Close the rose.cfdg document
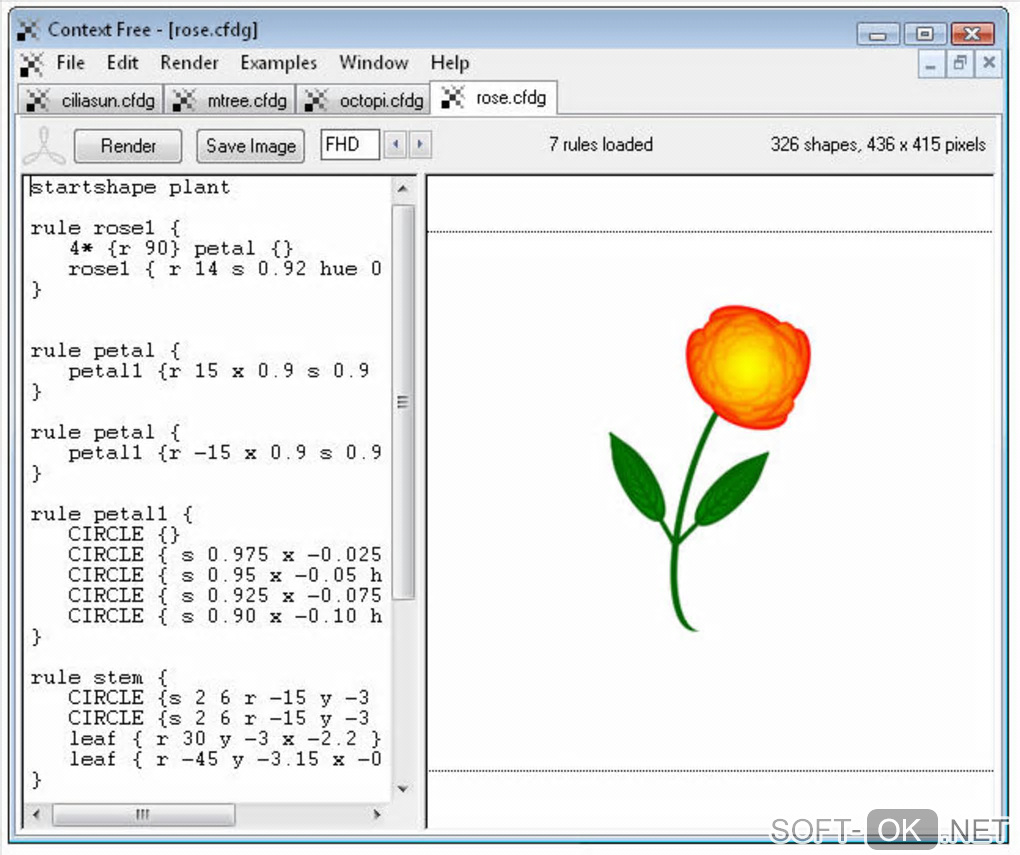1020x855 pixels. [989, 64]
